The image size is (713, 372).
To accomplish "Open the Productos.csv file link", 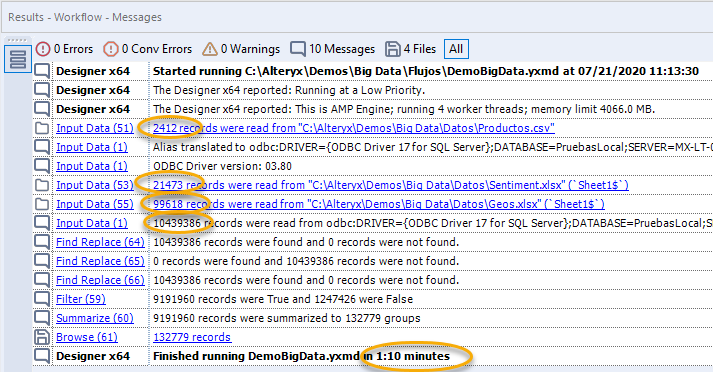I will pos(354,128).
